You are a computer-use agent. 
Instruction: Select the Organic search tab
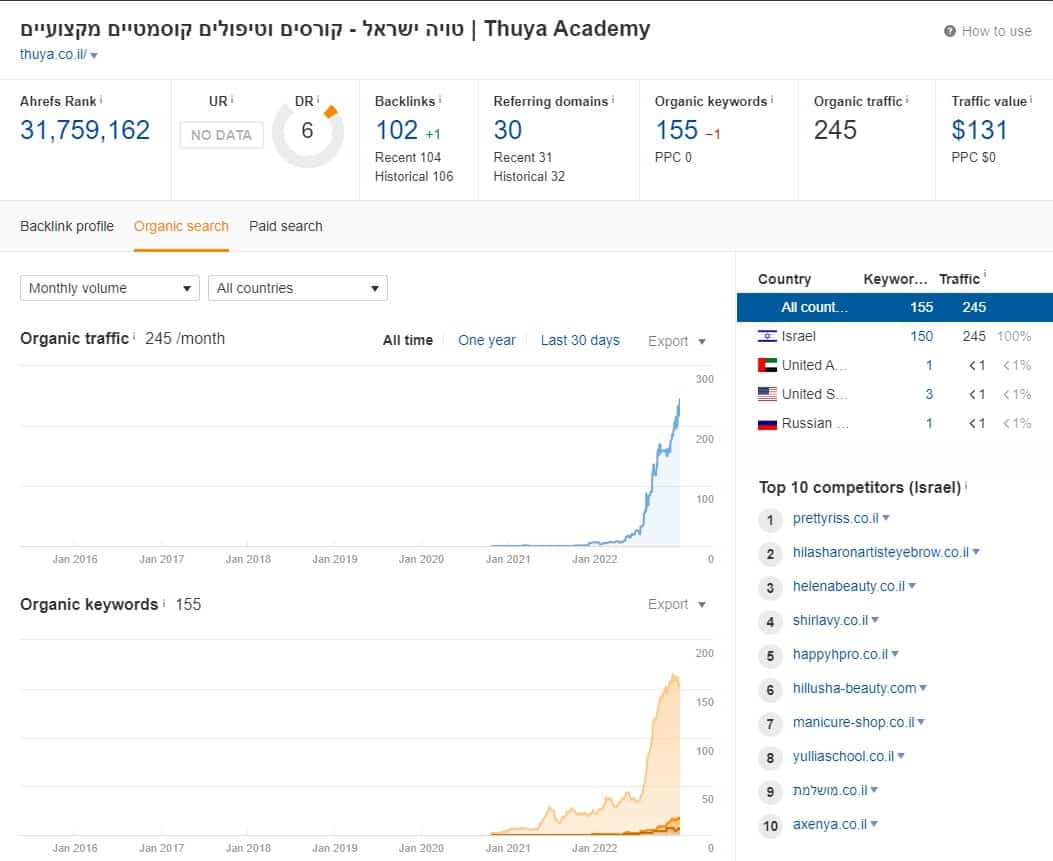(181, 226)
